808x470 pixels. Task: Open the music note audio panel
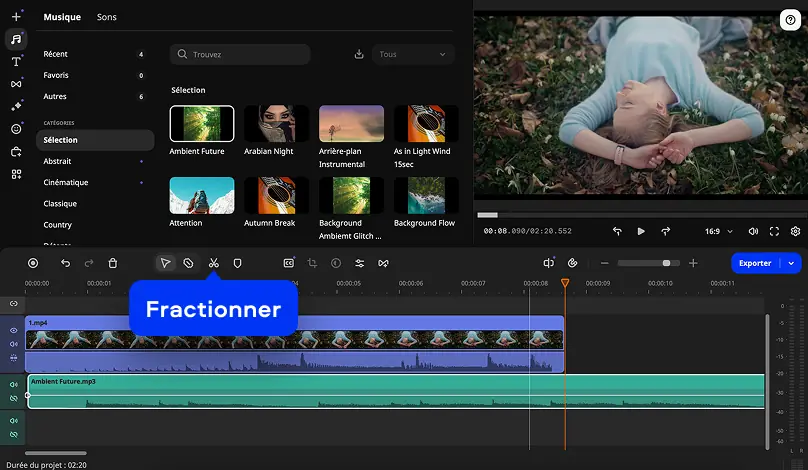(16, 39)
